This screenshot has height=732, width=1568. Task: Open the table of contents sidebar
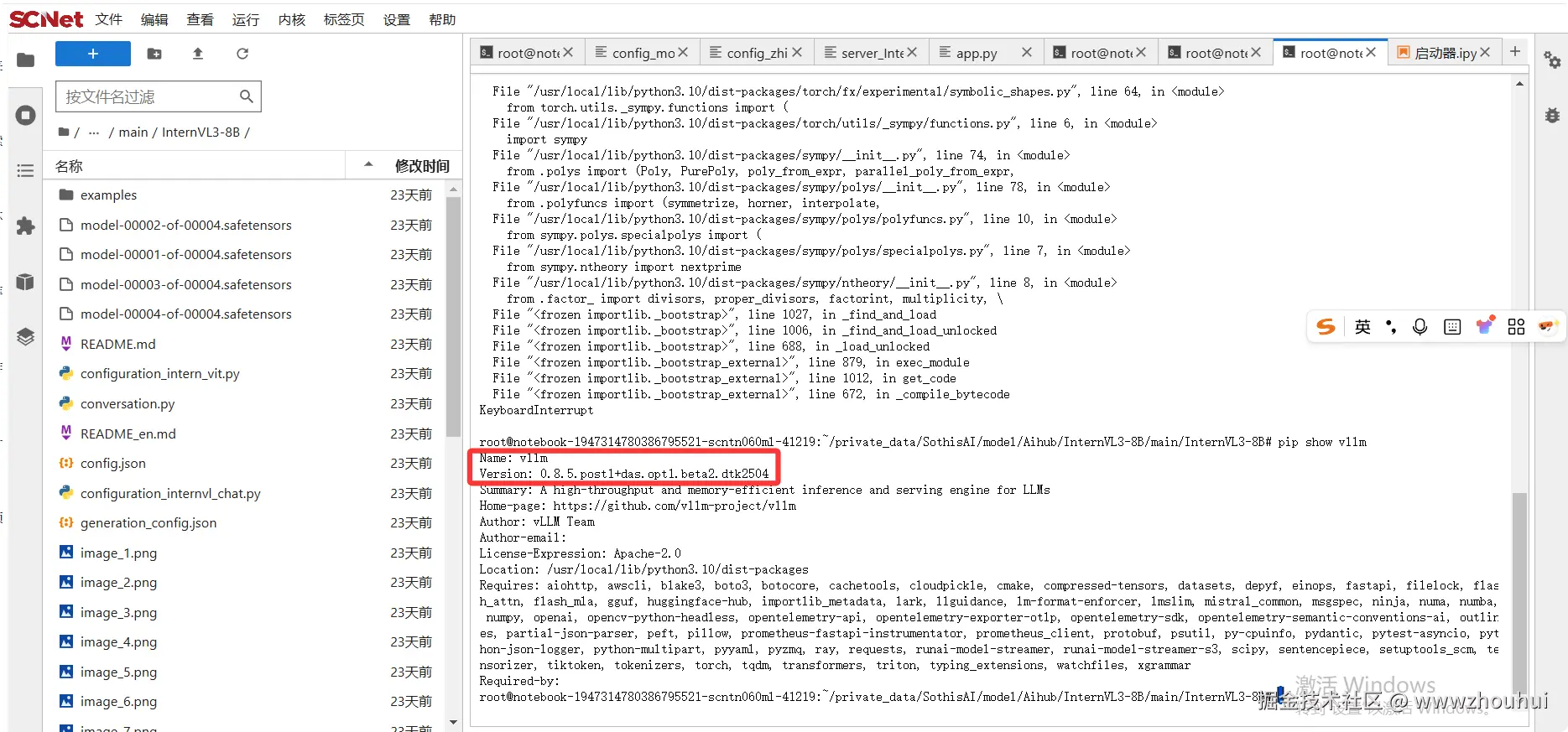pos(26,170)
